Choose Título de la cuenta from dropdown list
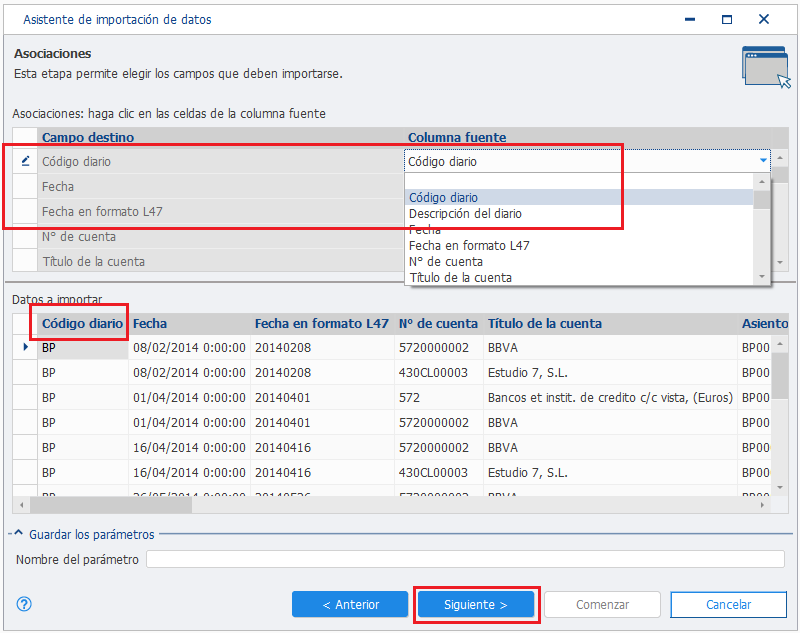The image size is (800, 633). [579, 277]
